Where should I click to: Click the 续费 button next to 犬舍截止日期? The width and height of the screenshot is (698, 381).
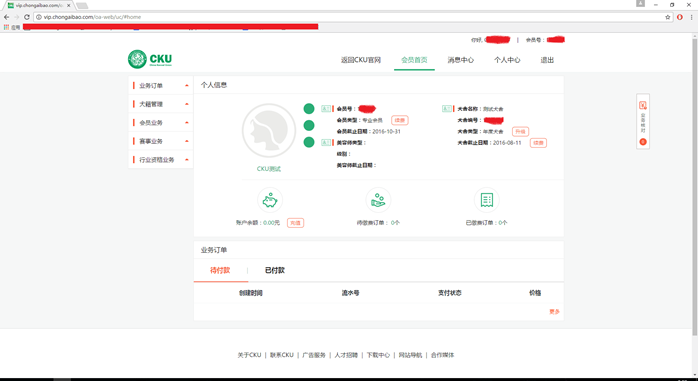tap(538, 143)
